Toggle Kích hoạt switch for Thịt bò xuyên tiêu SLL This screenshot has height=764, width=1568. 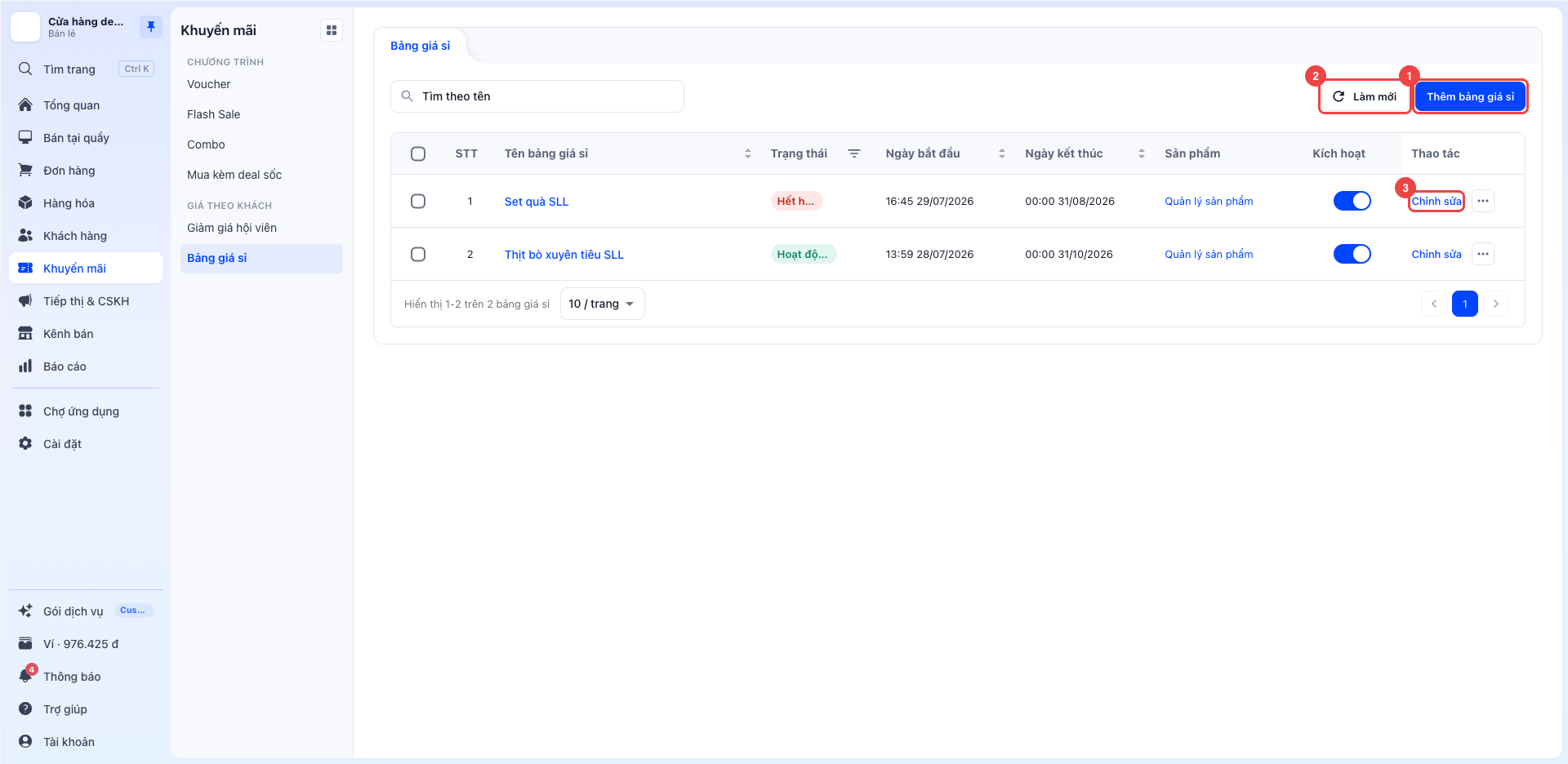click(1352, 254)
